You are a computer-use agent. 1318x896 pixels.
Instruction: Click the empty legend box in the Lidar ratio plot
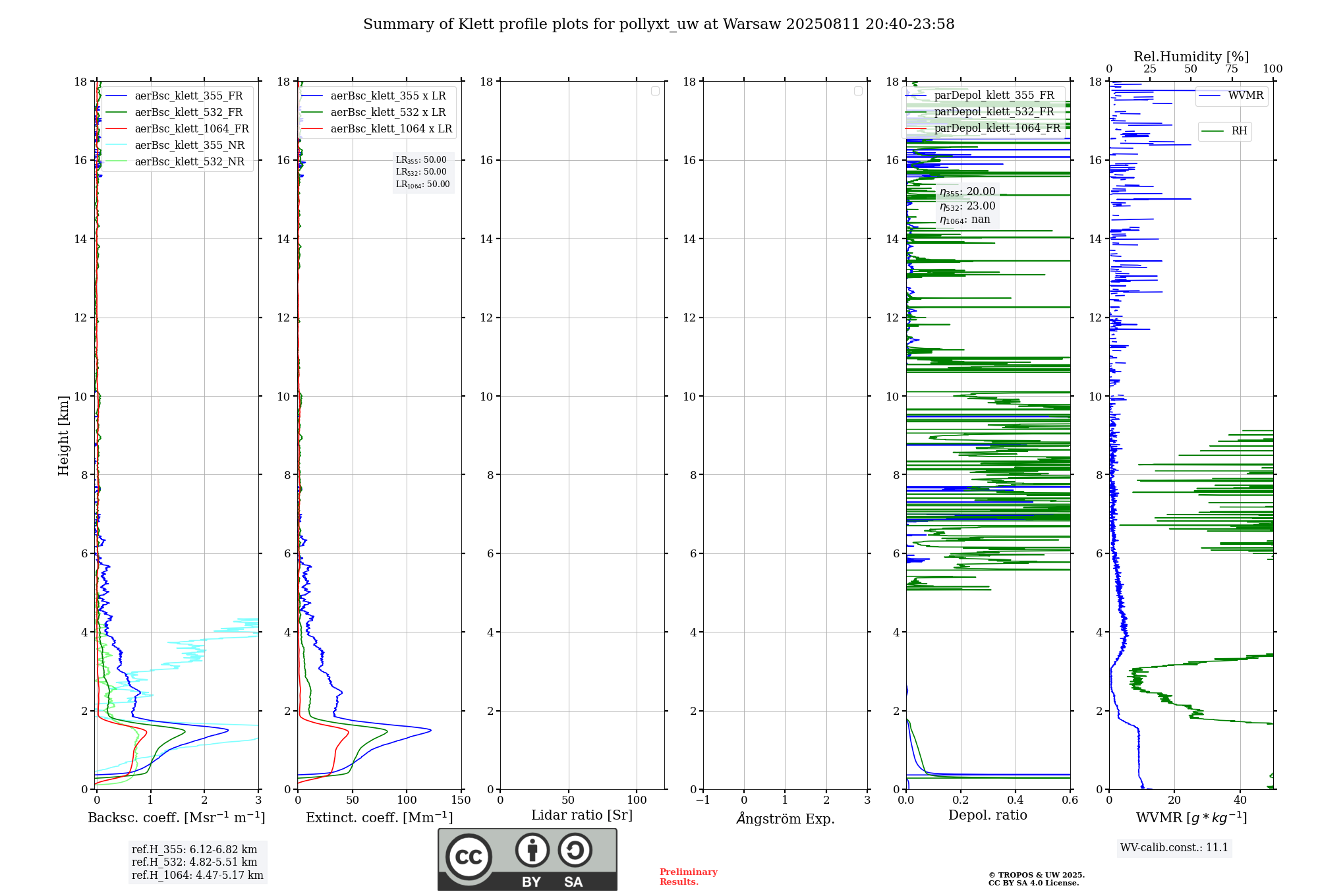point(655,91)
